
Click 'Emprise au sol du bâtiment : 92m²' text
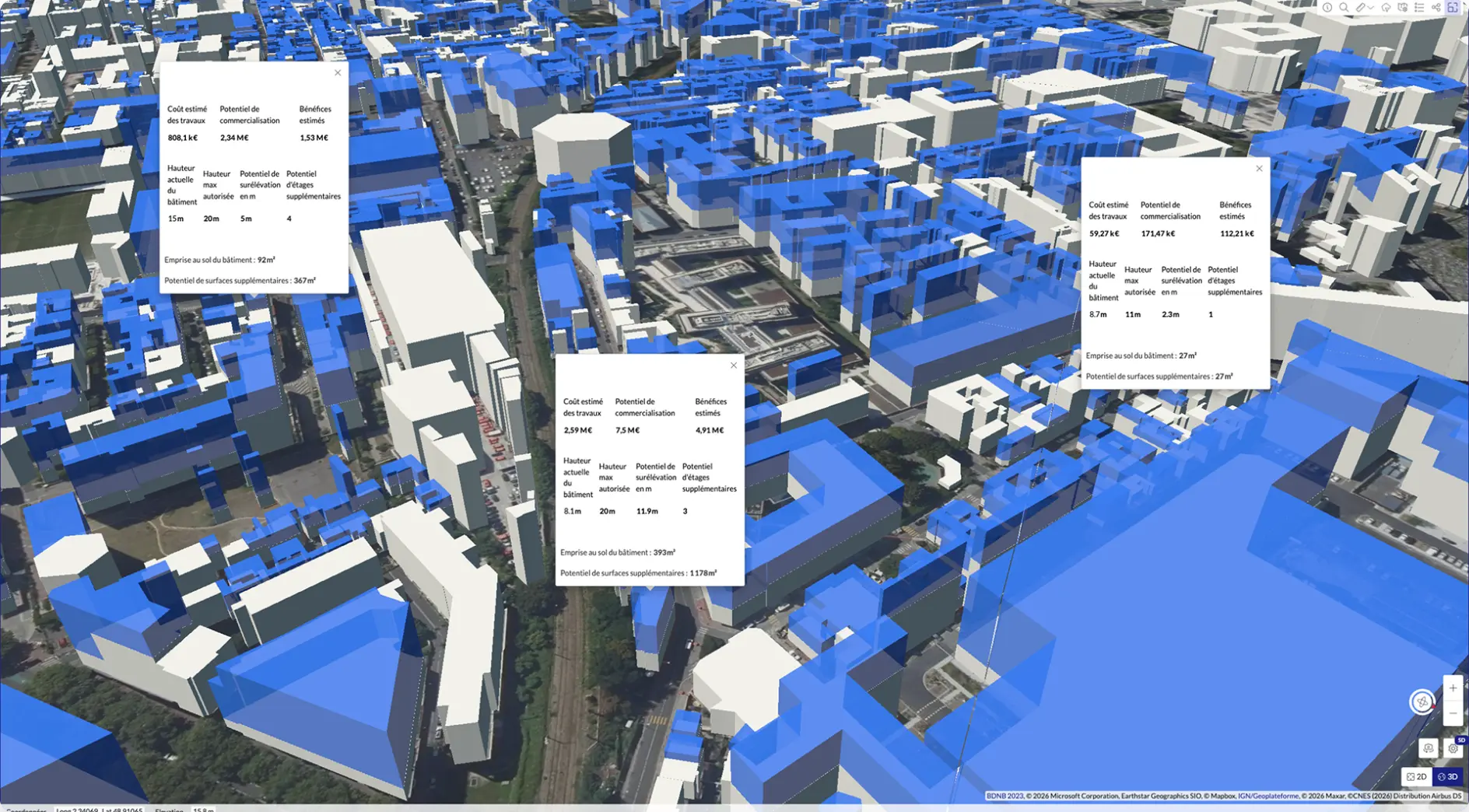coord(219,260)
